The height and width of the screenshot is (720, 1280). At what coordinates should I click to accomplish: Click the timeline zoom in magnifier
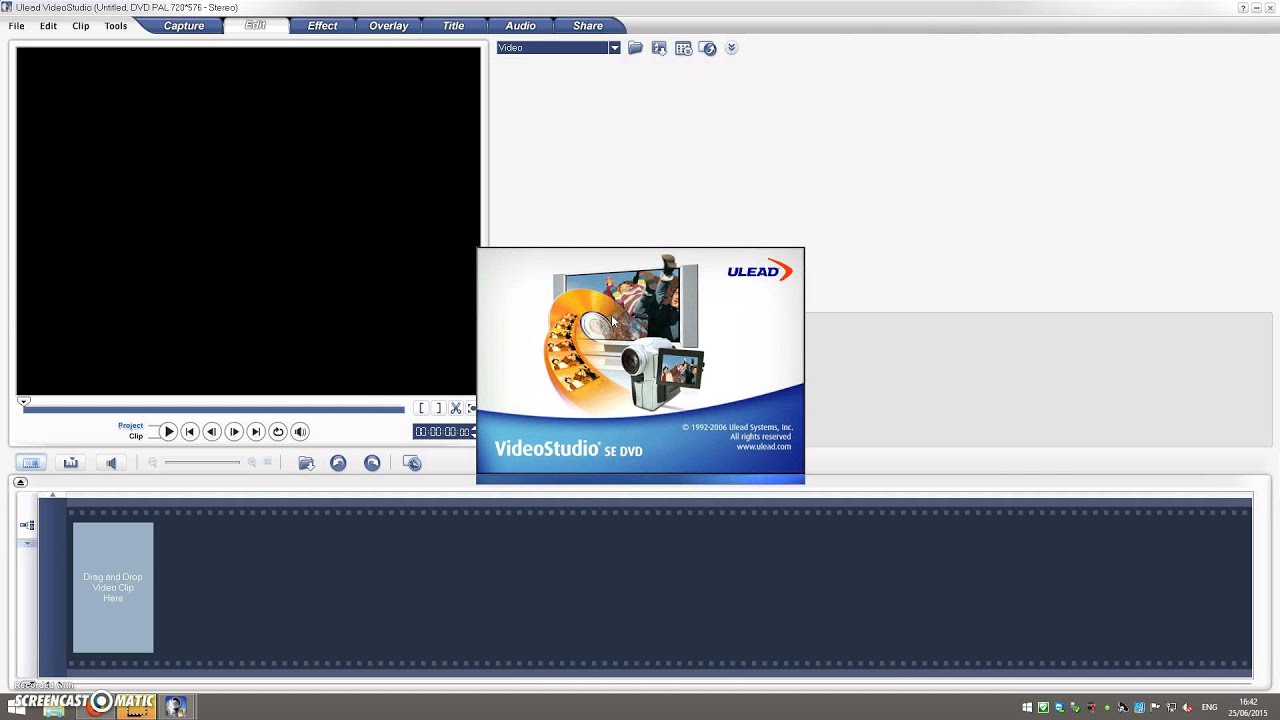pos(252,463)
